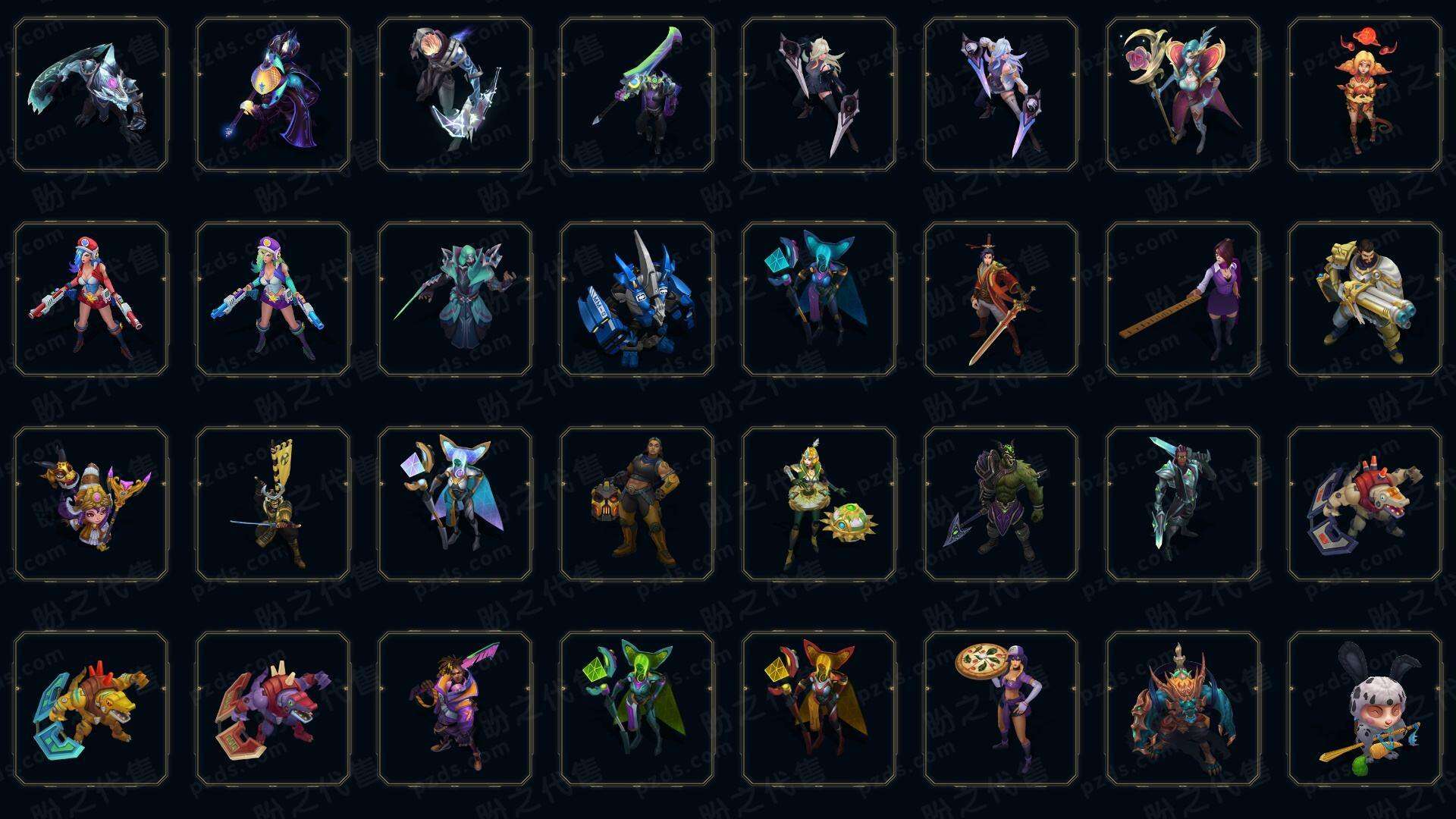Select the yellow Renekton toy dinosaur skin

click(91, 708)
